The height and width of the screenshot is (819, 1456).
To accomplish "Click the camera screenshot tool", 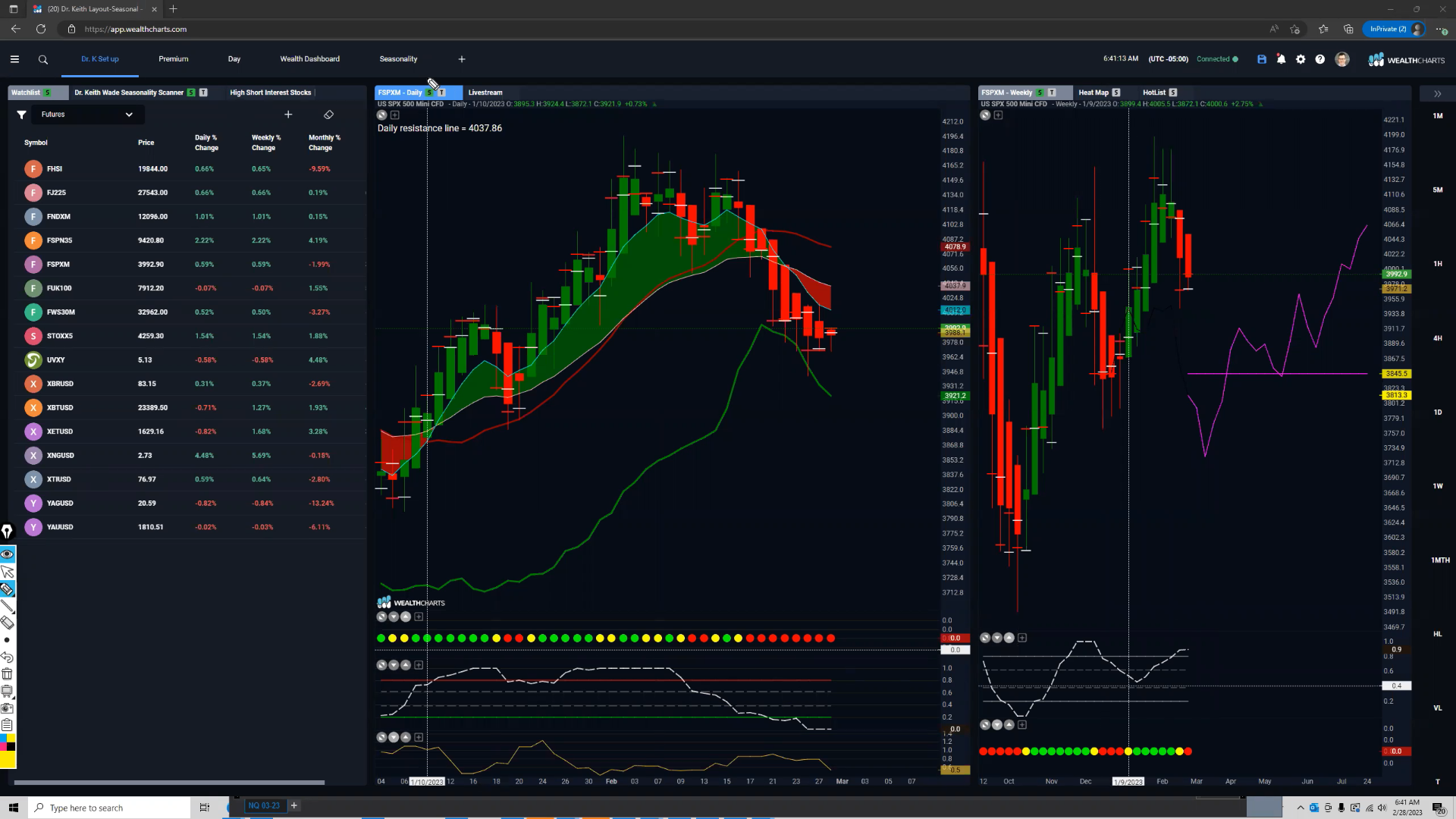I will (8, 708).
